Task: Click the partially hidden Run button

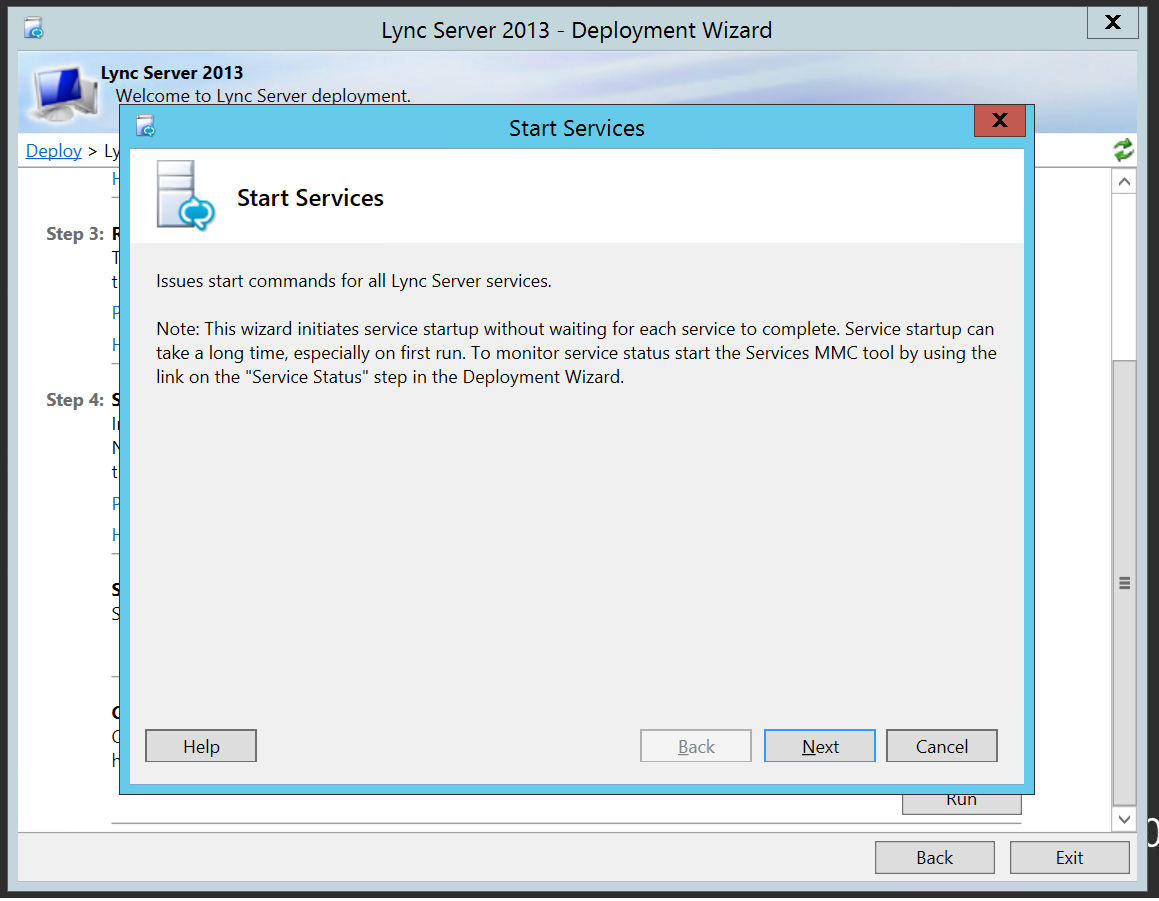Action: point(962,804)
